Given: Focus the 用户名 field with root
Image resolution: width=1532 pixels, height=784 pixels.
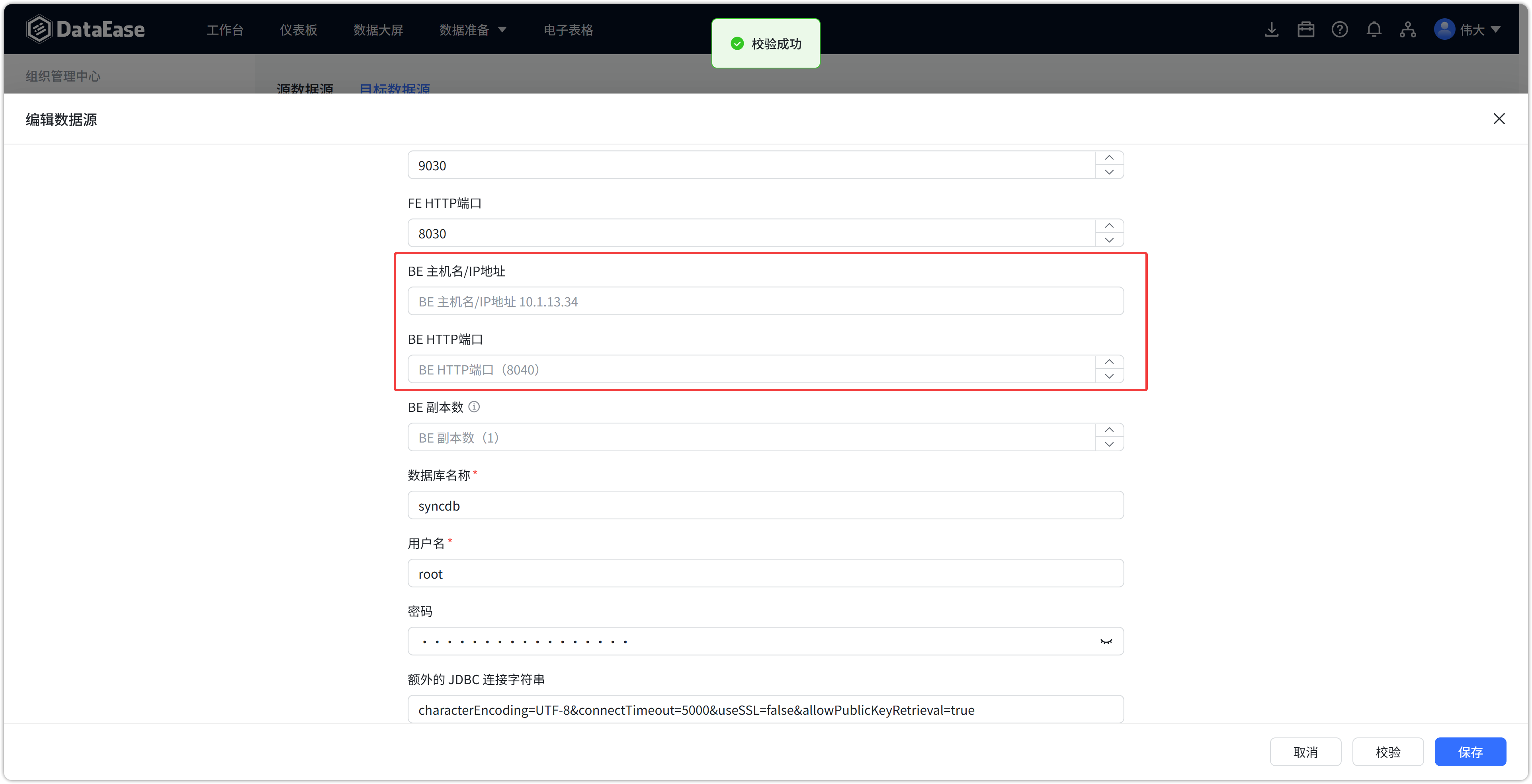Looking at the screenshot, I should coord(766,573).
